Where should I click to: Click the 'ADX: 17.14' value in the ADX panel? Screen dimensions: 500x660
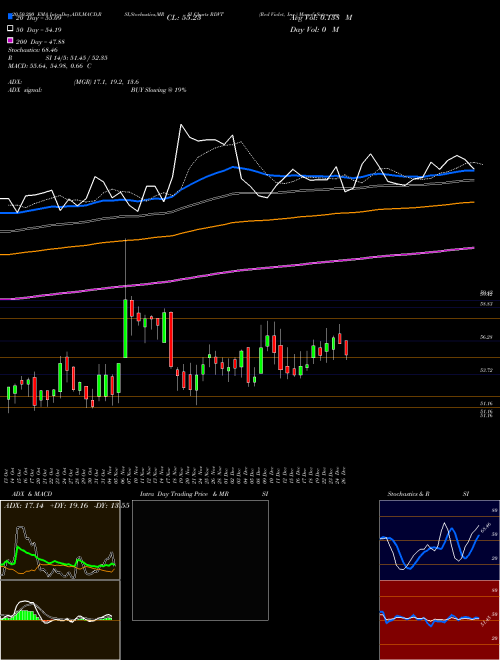coord(24,506)
